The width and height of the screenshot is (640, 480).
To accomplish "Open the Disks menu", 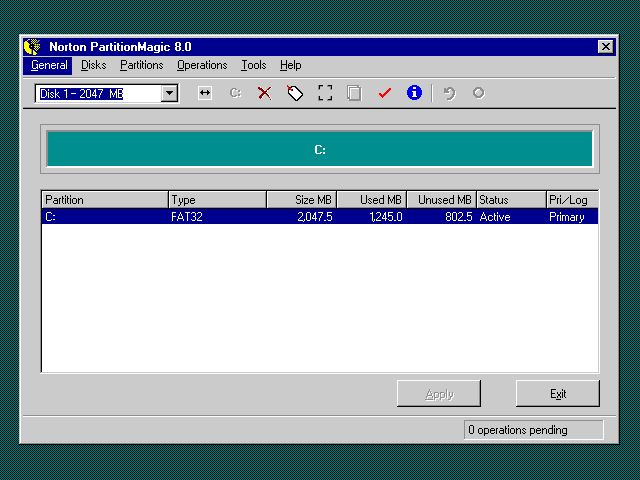I will click(94, 65).
